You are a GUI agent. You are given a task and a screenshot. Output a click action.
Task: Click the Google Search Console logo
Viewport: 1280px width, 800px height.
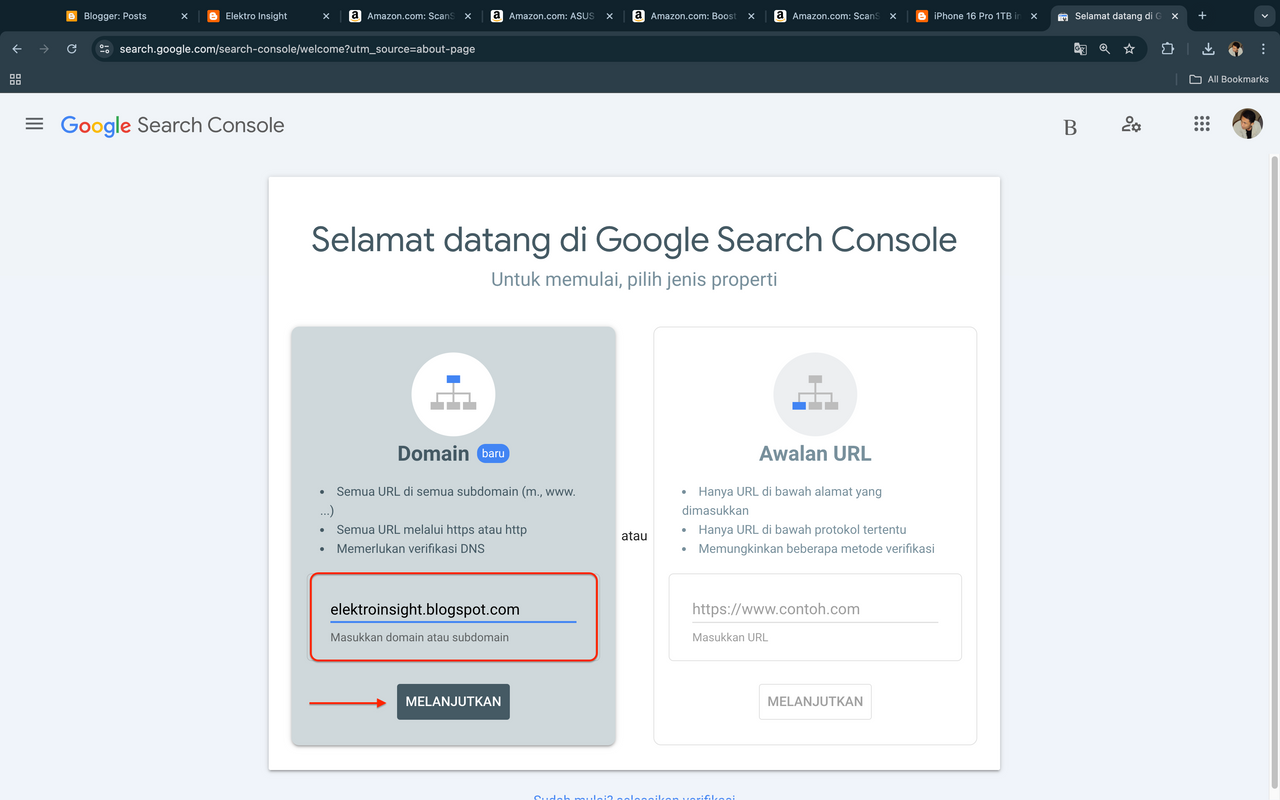173,125
